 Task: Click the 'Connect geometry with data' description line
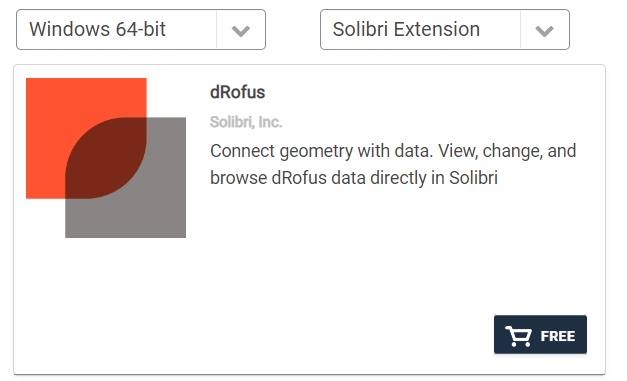pos(393,151)
